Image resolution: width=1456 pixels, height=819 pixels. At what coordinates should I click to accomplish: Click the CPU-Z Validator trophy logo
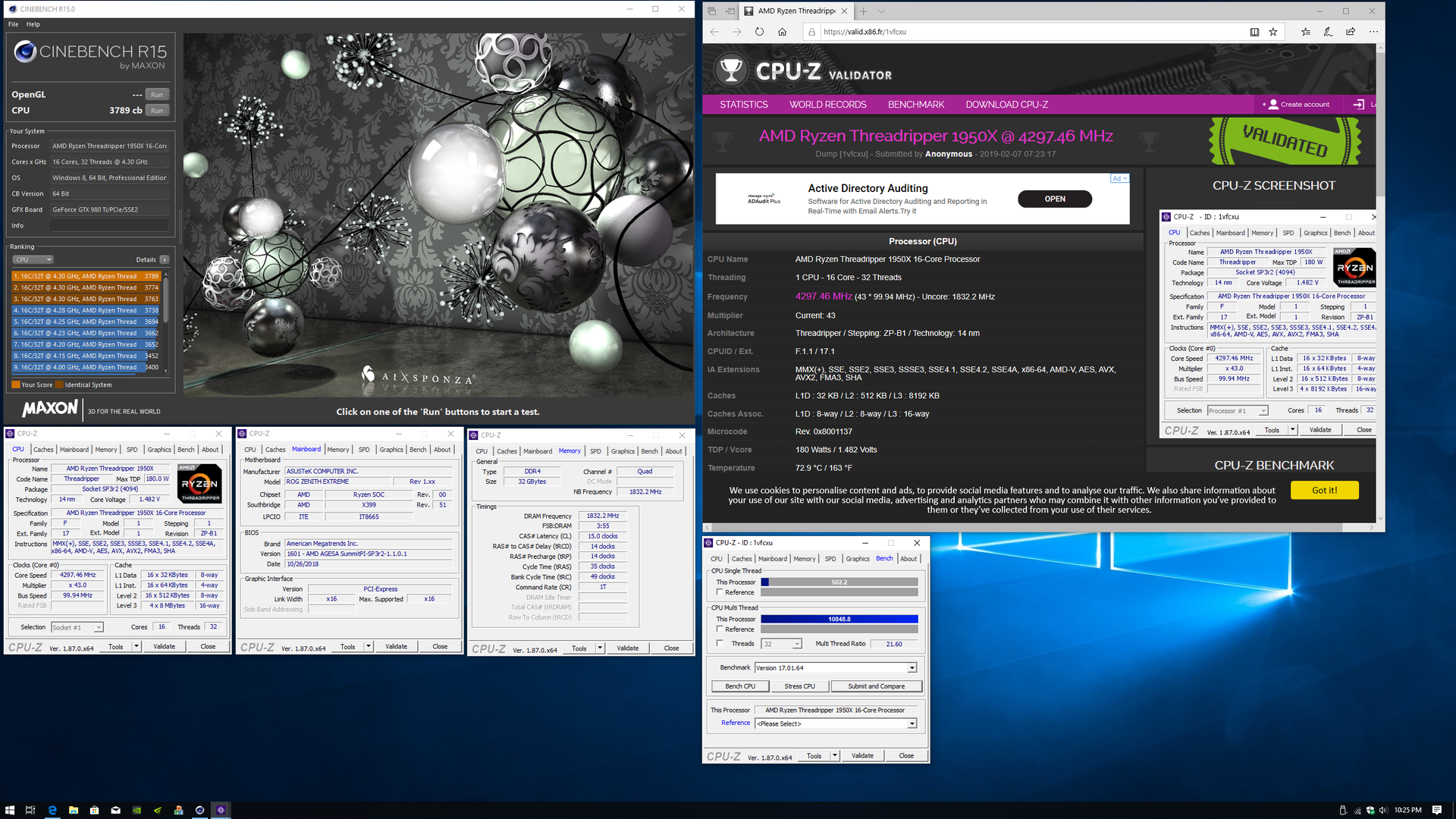[x=731, y=70]
